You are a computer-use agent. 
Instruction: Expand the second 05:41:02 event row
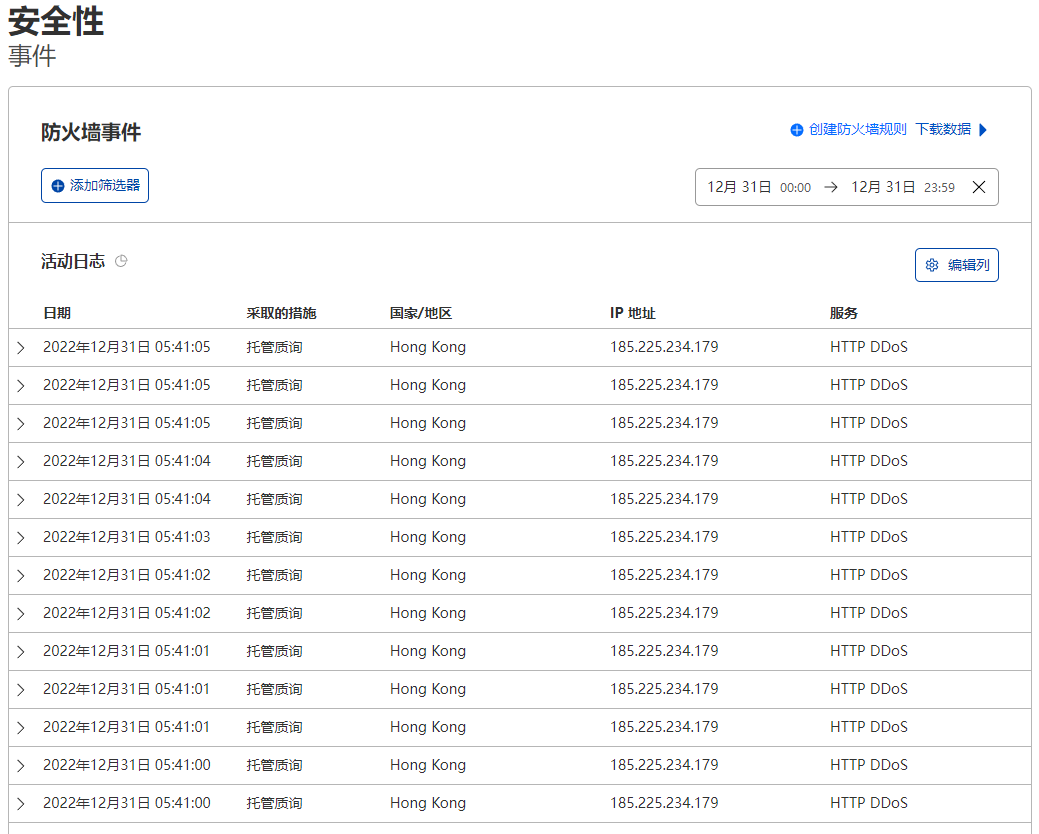[x=21, y=613]
